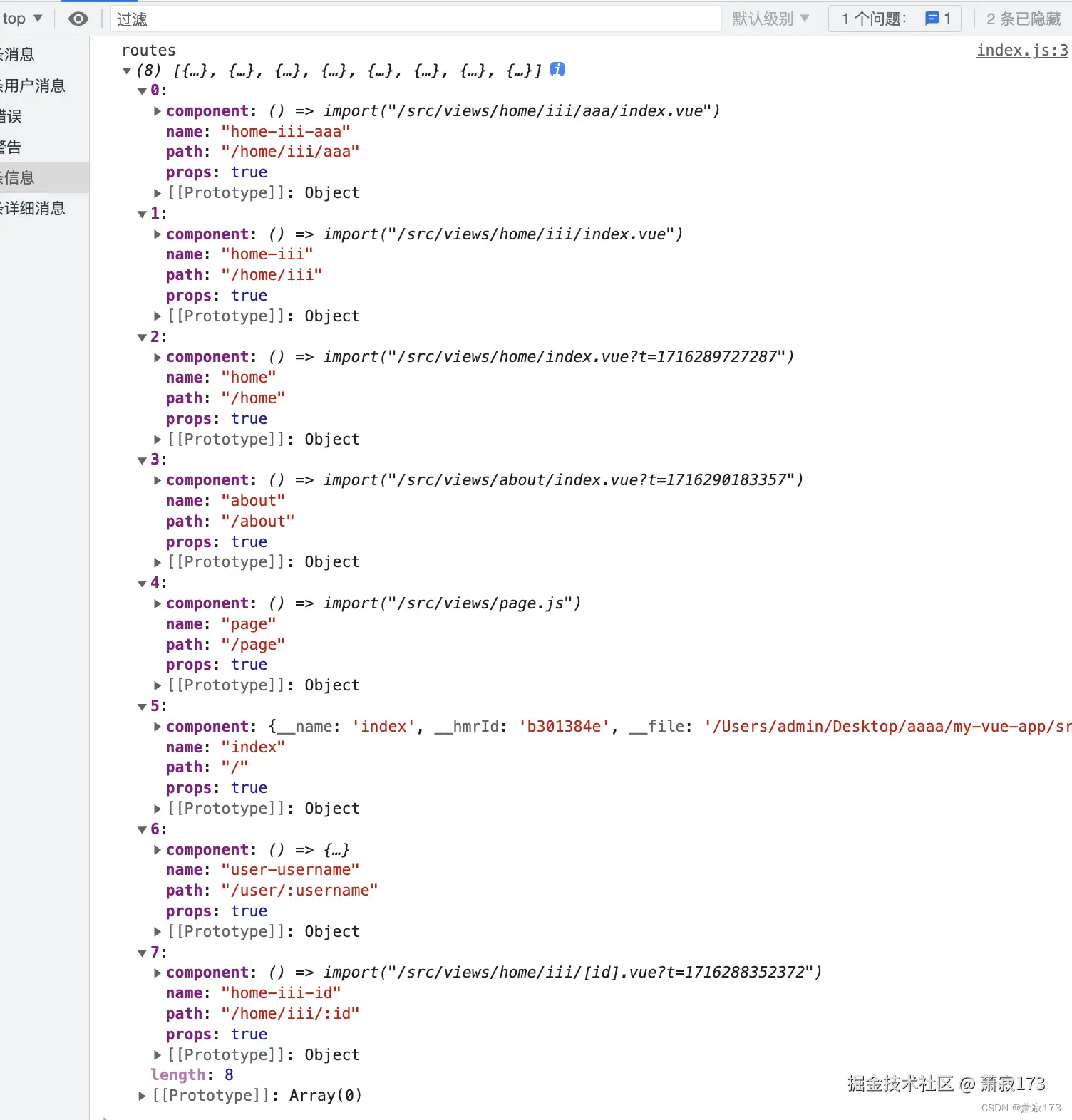The height and width of the screenshot is (1120, 1072).
Task: Focus the 过滤 filter input field
Action: click(x=416, y=19)
